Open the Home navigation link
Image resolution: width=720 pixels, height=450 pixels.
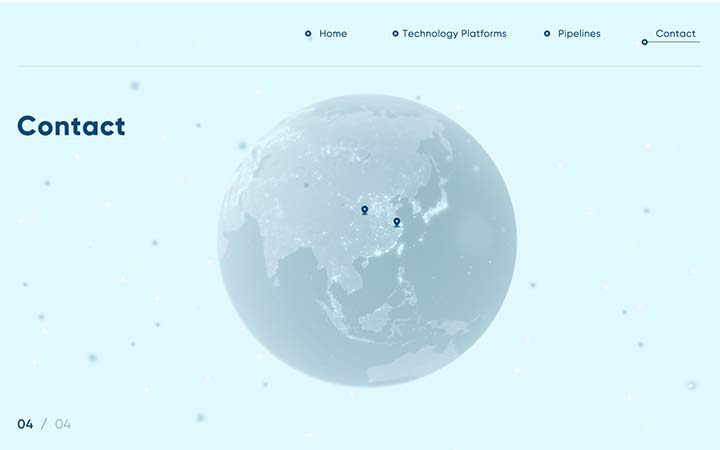(x=333, y=34)
